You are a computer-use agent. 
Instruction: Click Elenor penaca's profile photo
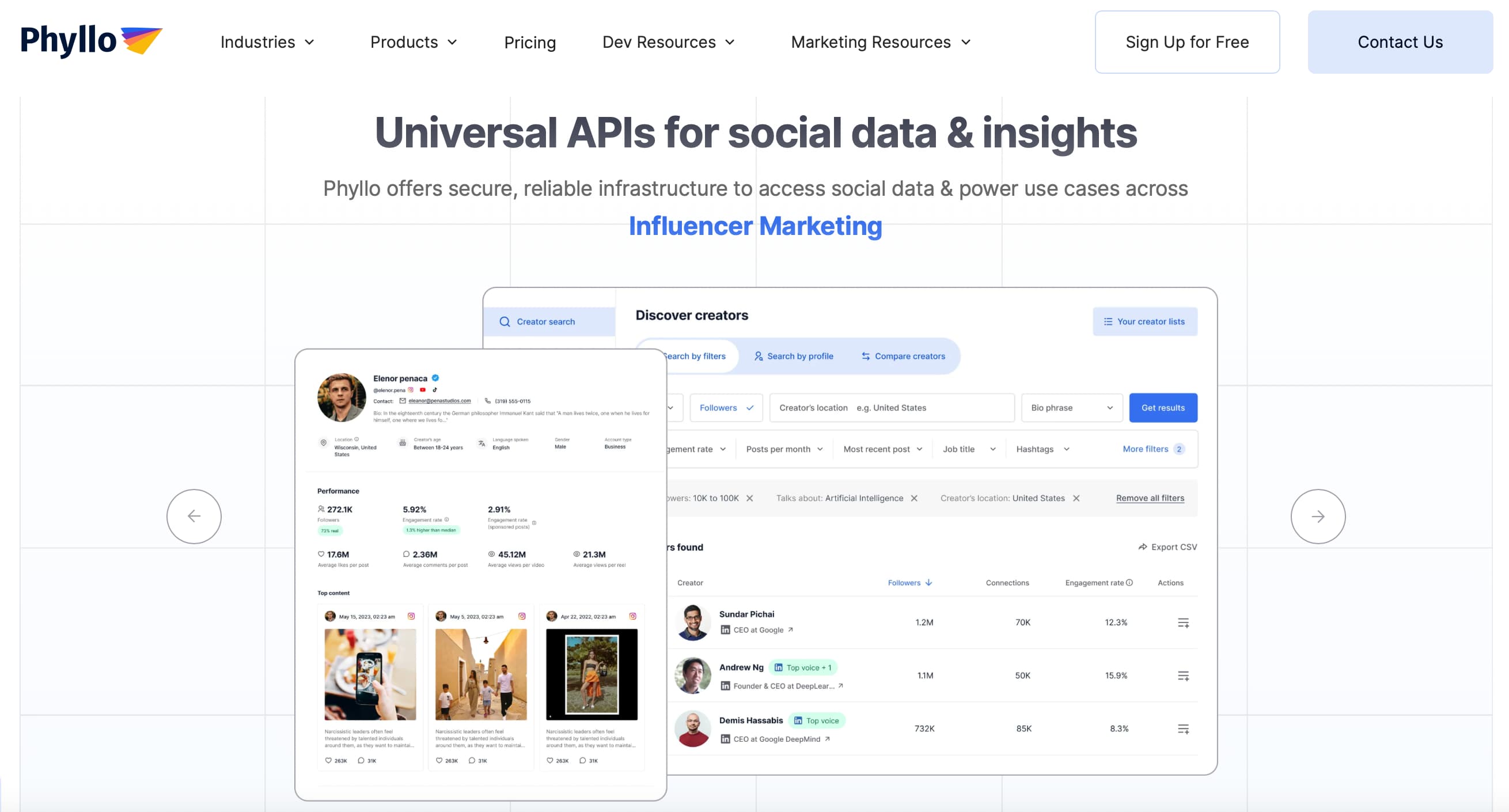point(342,397)
